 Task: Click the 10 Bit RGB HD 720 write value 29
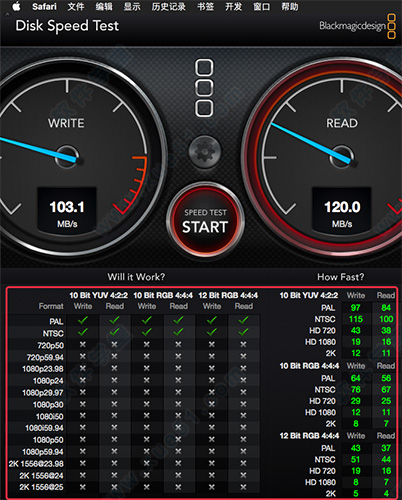355,401
